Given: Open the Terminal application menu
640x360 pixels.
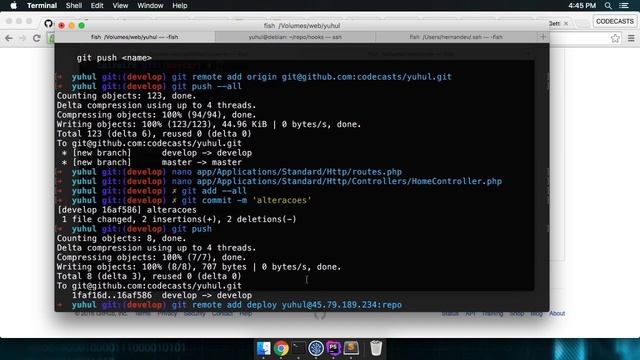Looking at the screenshot, I should pos(42,5).
